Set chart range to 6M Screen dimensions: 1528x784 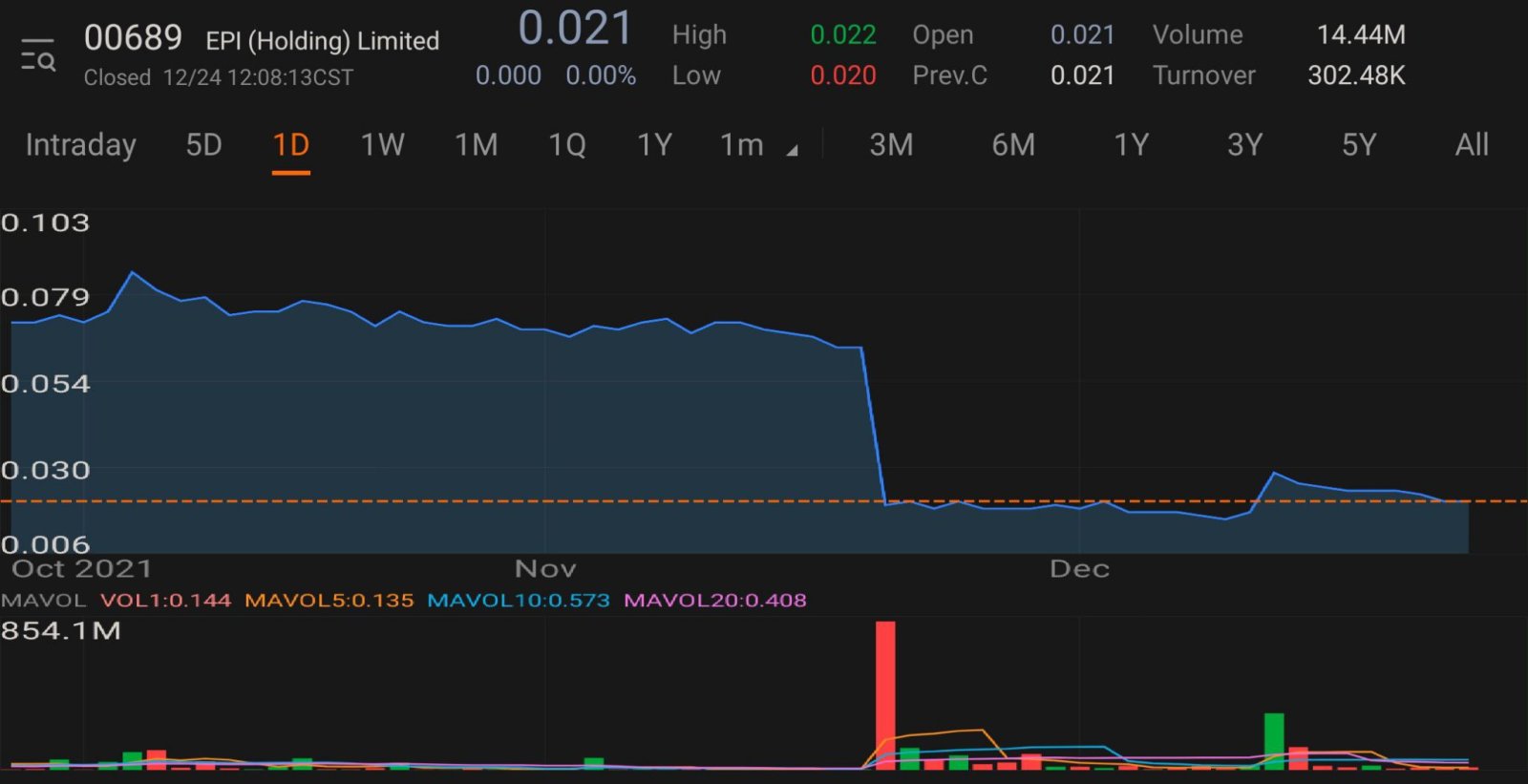coord(1013,145)
